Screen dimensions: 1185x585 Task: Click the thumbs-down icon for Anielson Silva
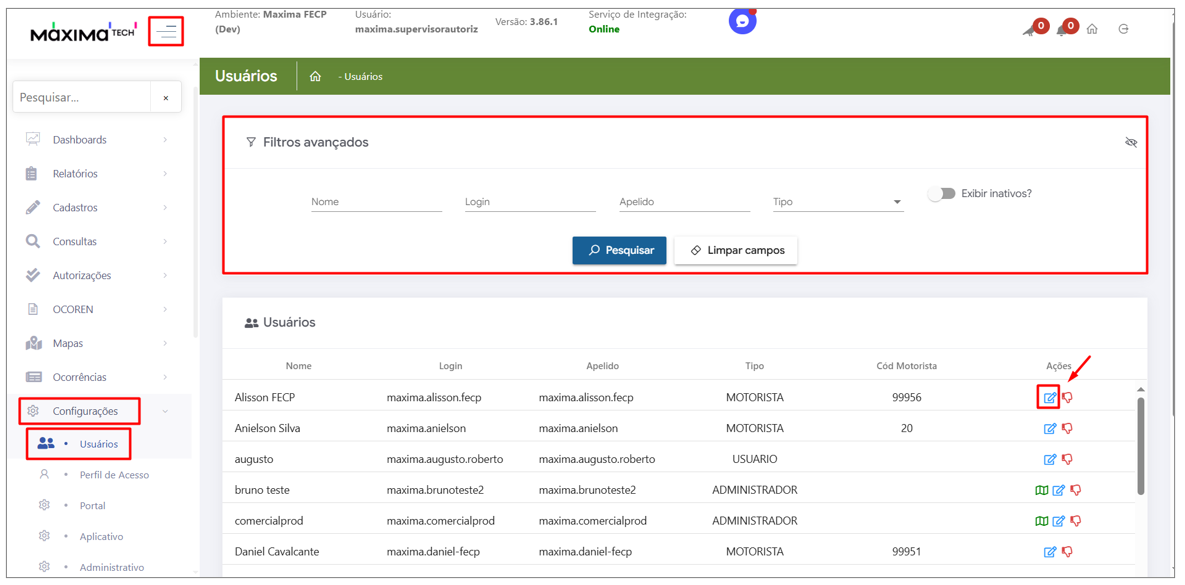coord(1067,429)
